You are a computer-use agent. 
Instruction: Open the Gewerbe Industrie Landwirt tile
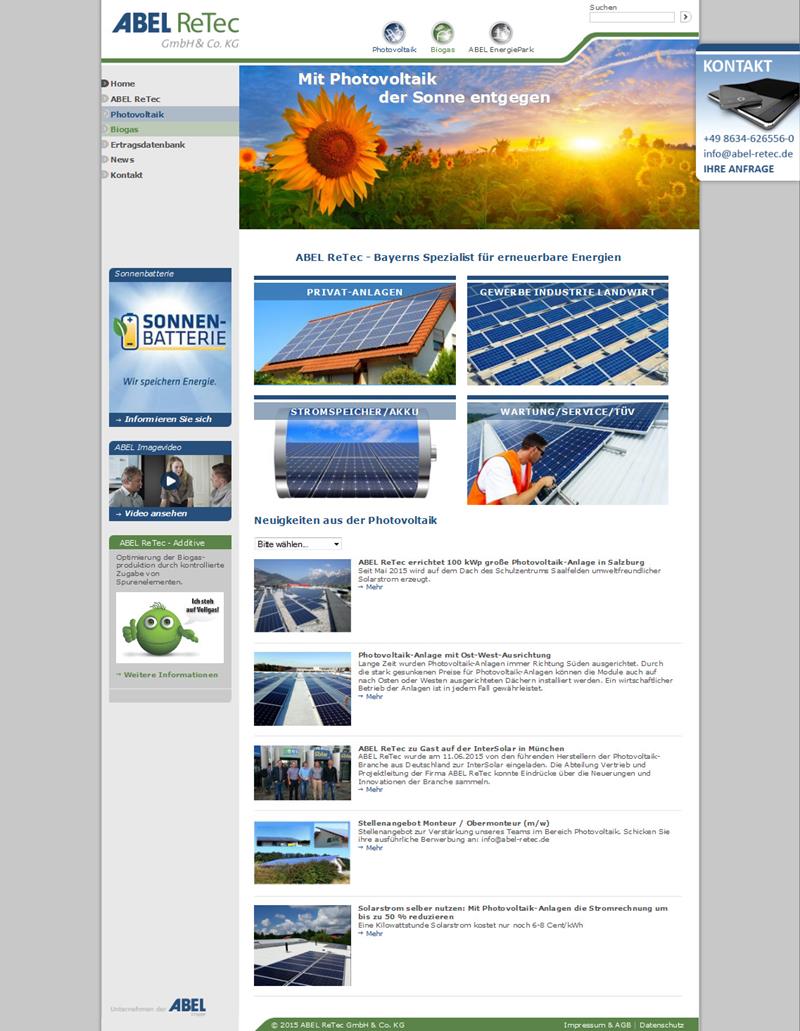(568, 331)
